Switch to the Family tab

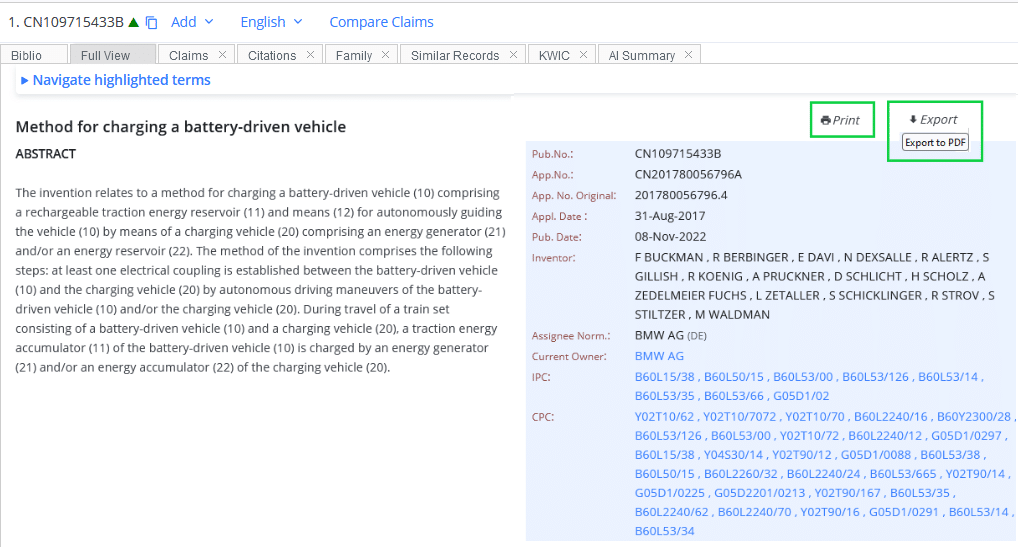[354, 55]
